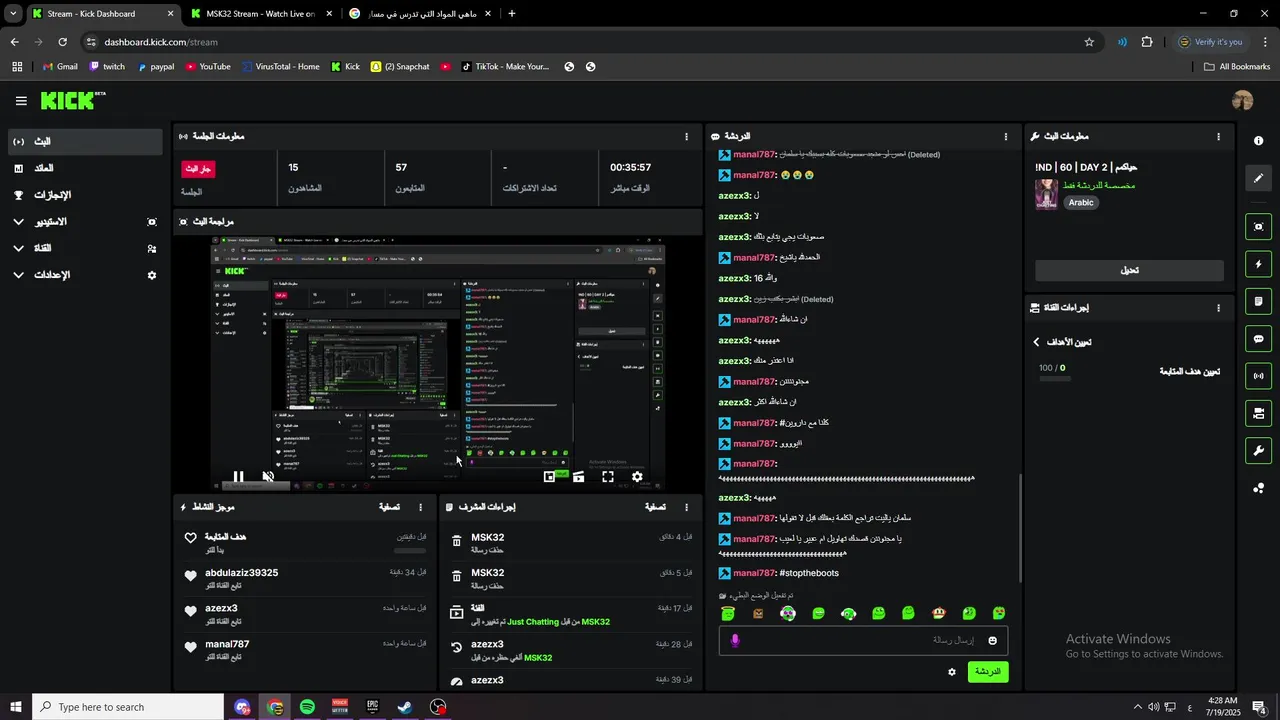The height and width of the screenshot is (720, 1280).
Task: Click the wrench tools icon in right sidebar
Action: click(1258, 450)
